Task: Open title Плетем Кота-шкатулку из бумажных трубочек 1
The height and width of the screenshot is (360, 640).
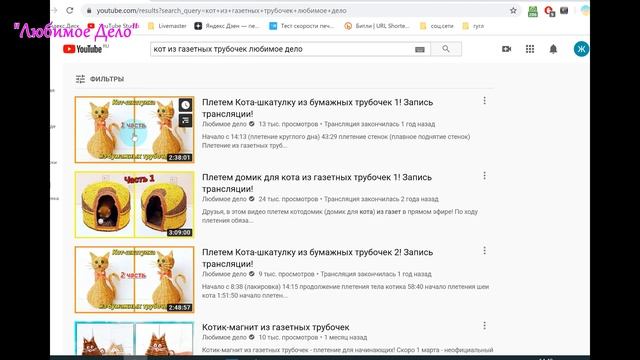Action: (x=317, y=108)
